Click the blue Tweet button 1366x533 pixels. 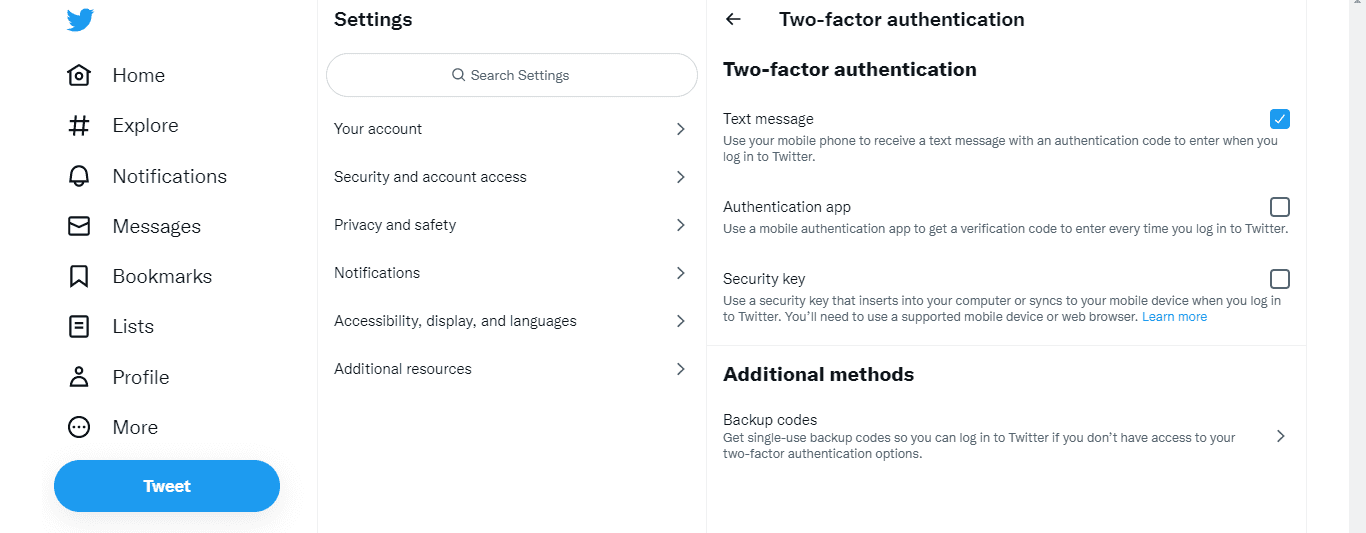tap(167, 486)
